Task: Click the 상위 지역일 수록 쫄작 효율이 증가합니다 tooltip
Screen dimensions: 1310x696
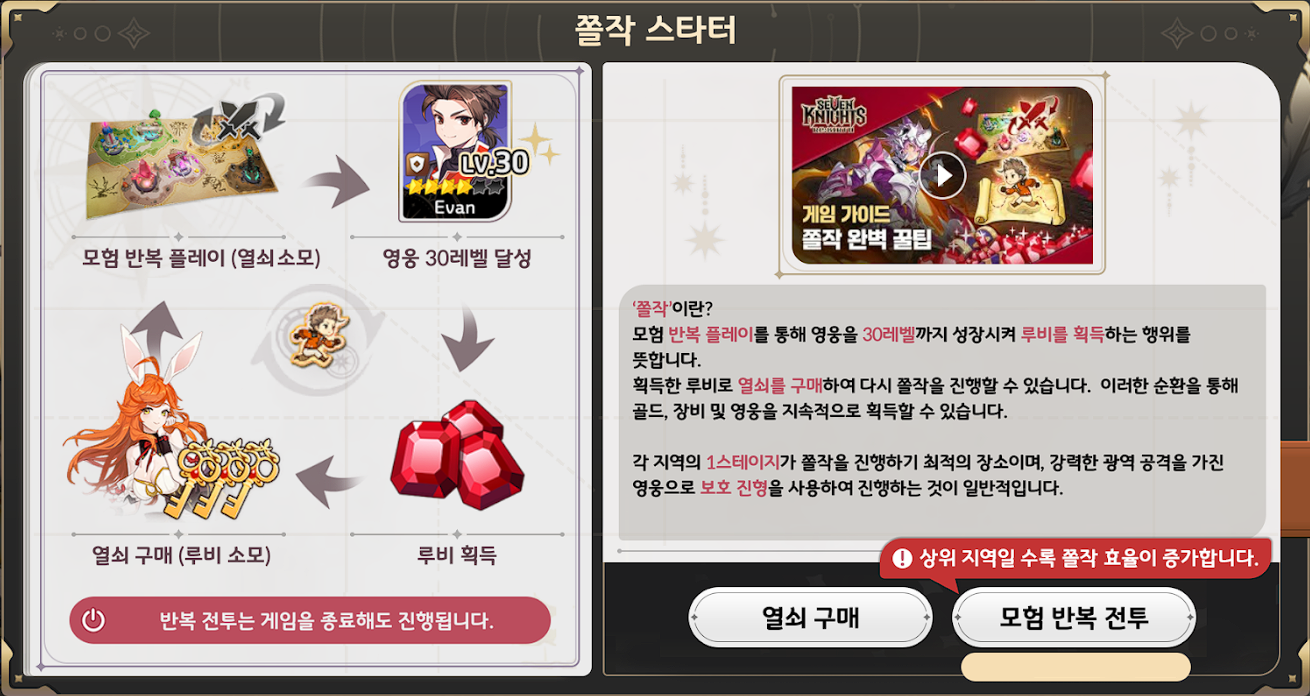Action: click(x=1075, y=558)
